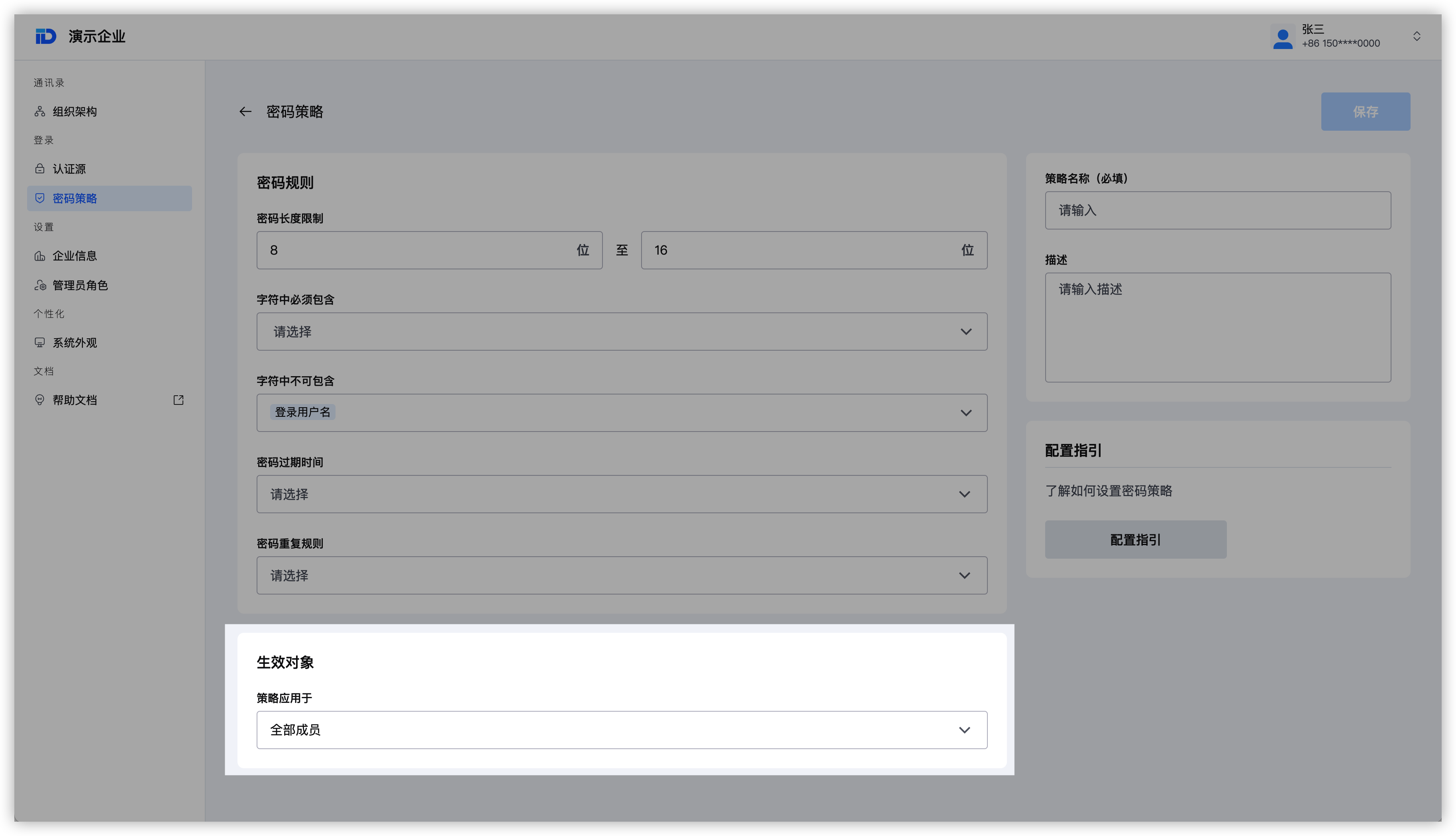Select 管理员角色 in the sidebar
1456x836 pixels.
[x=80, y=285]
